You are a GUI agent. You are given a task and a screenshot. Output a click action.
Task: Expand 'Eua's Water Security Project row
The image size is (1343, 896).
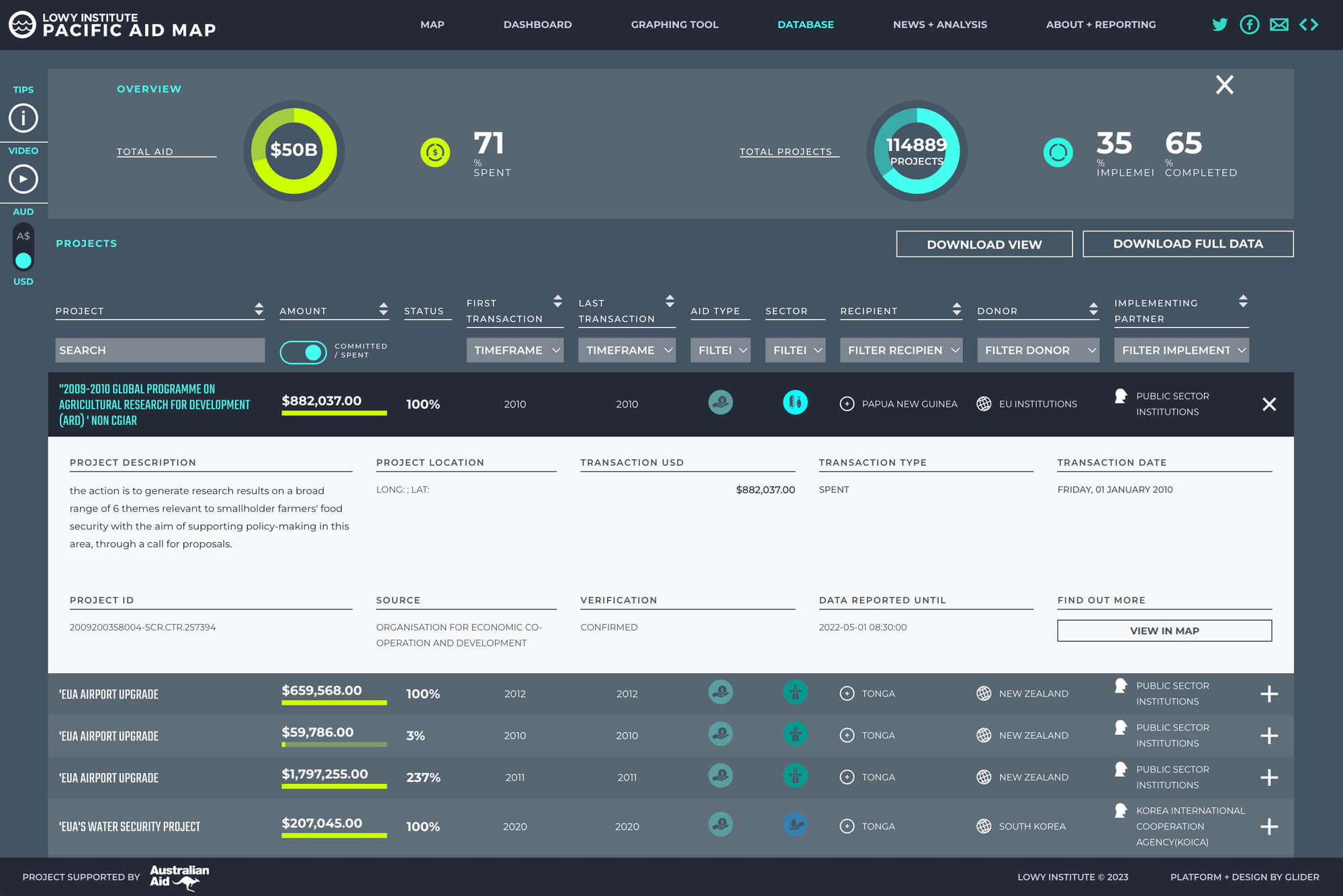(x=1269, y=826)
